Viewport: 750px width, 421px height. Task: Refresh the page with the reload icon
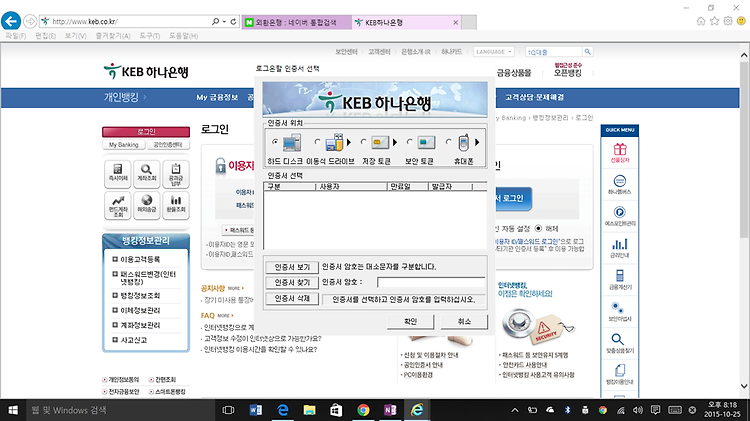pyautogui.click(x=233, y=22)
